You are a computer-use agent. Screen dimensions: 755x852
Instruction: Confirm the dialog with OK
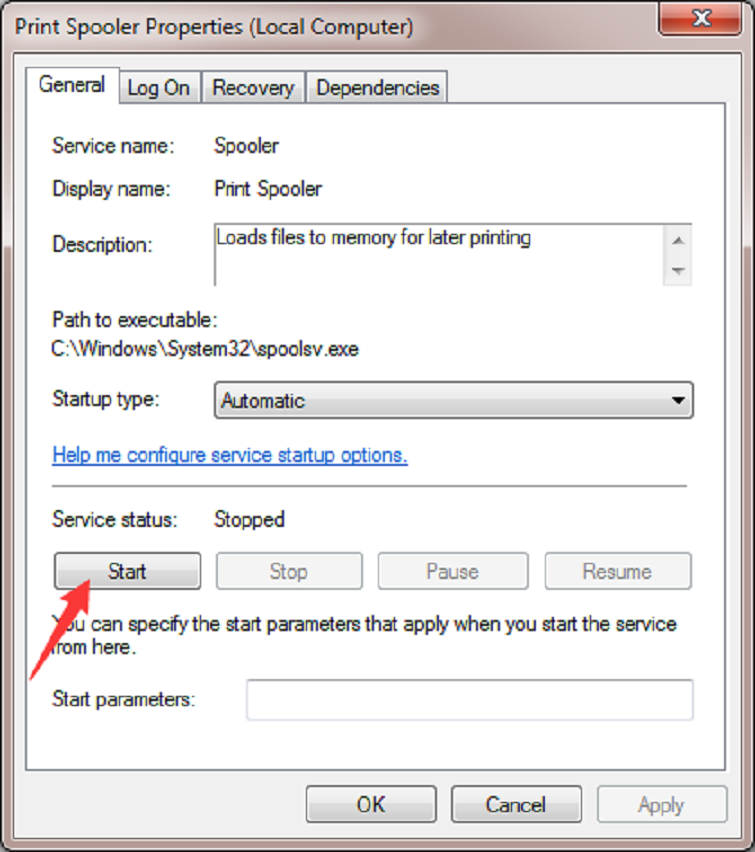pyautogui.click(x=370, y=805)
